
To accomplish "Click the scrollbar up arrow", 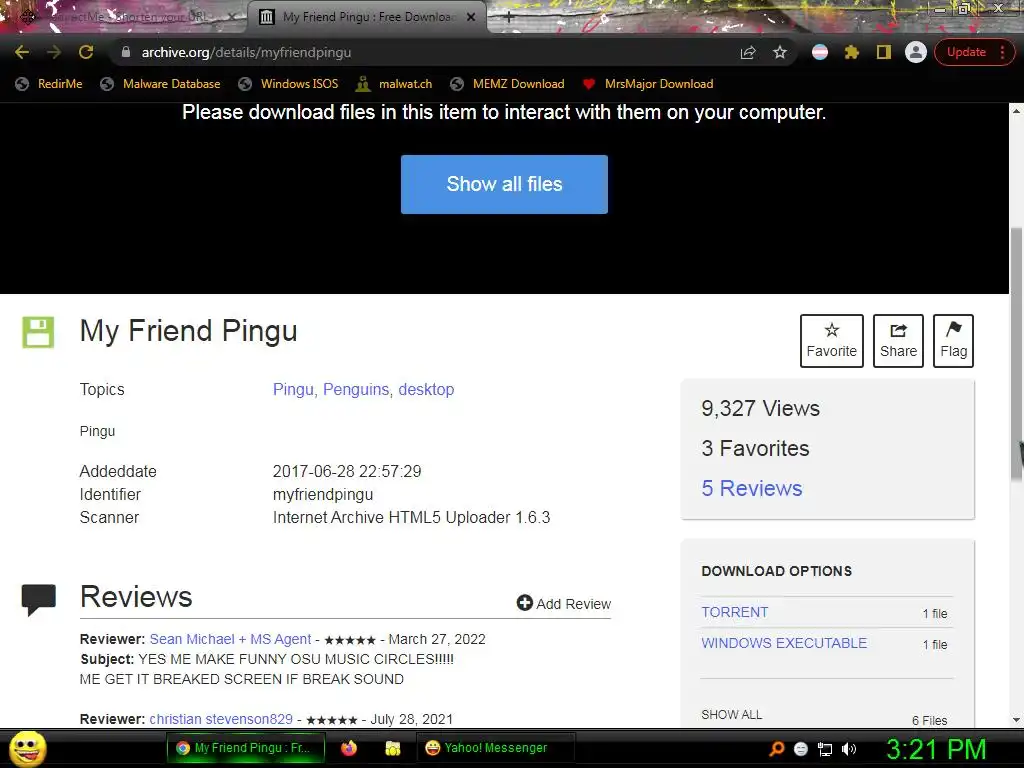I will pos(1016,110).
